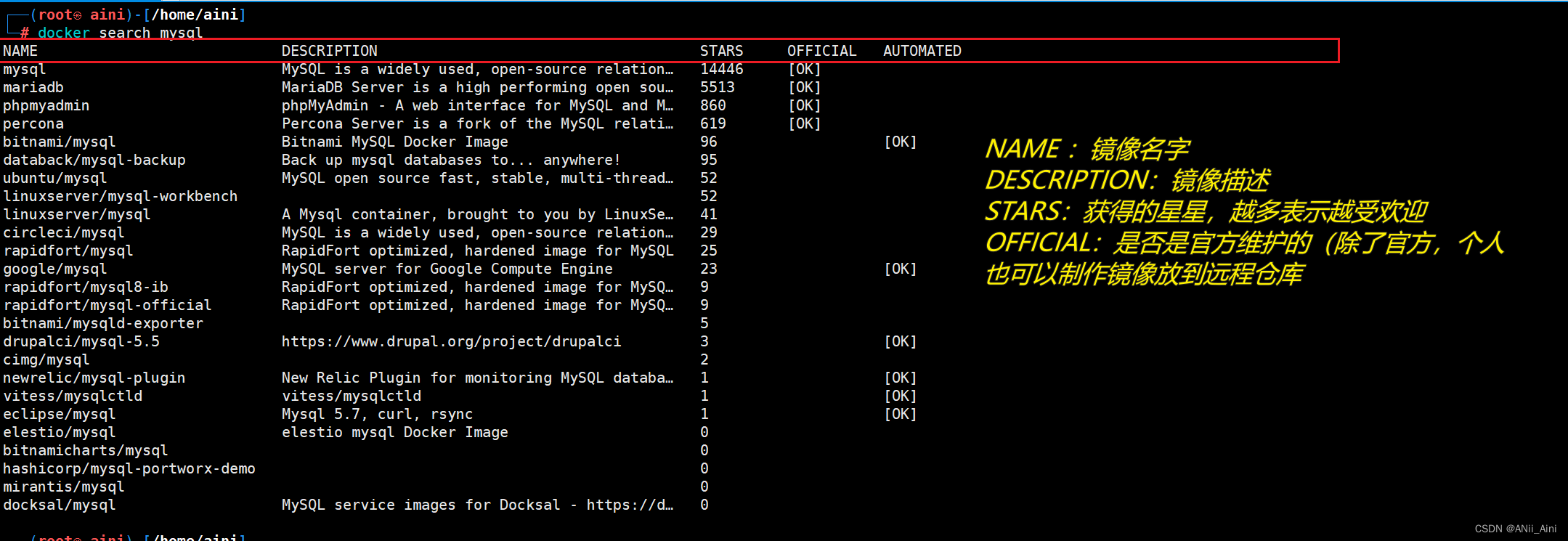
Task: Click the docksal/mysql image name
Action: (x=60, y=505)
